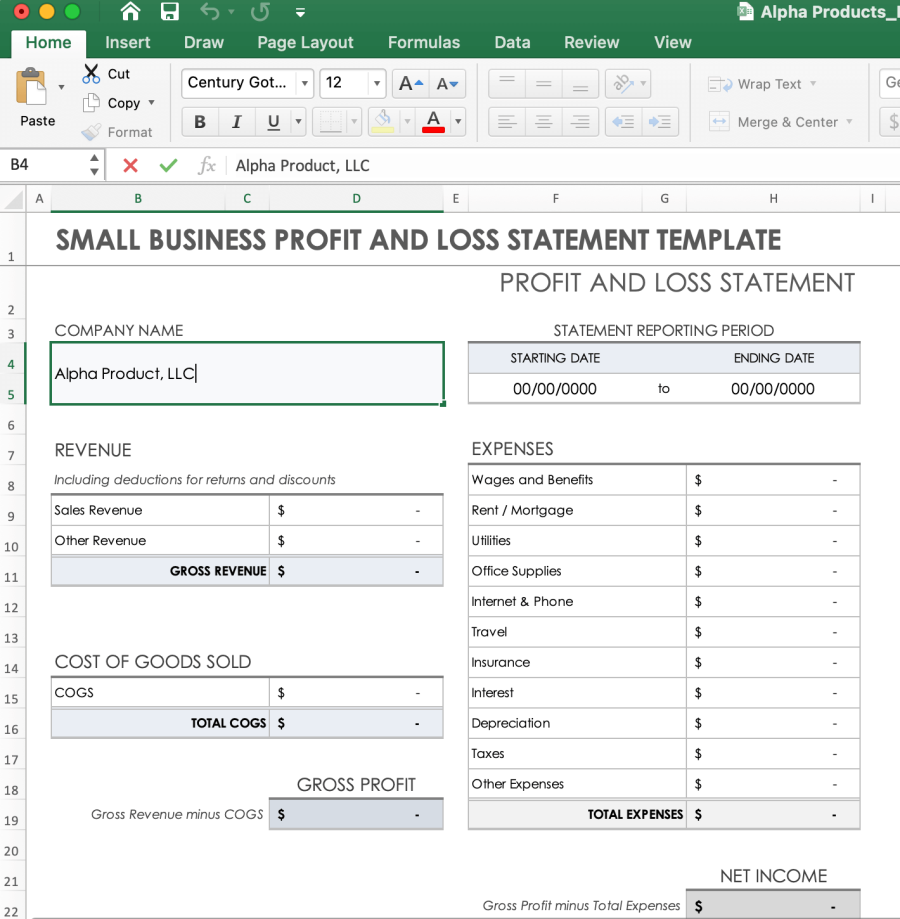Viewport: 900px width, 919px height.
Task: Open the font color dropdown arrow
Action: 459,121
